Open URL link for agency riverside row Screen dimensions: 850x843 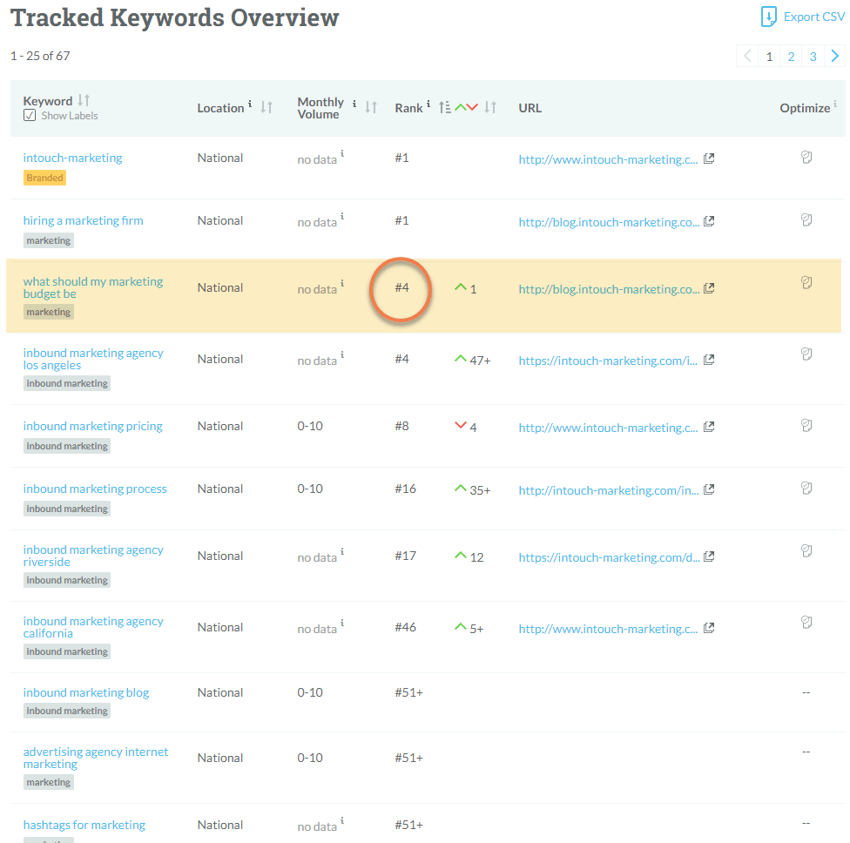[x=608, y=557]
